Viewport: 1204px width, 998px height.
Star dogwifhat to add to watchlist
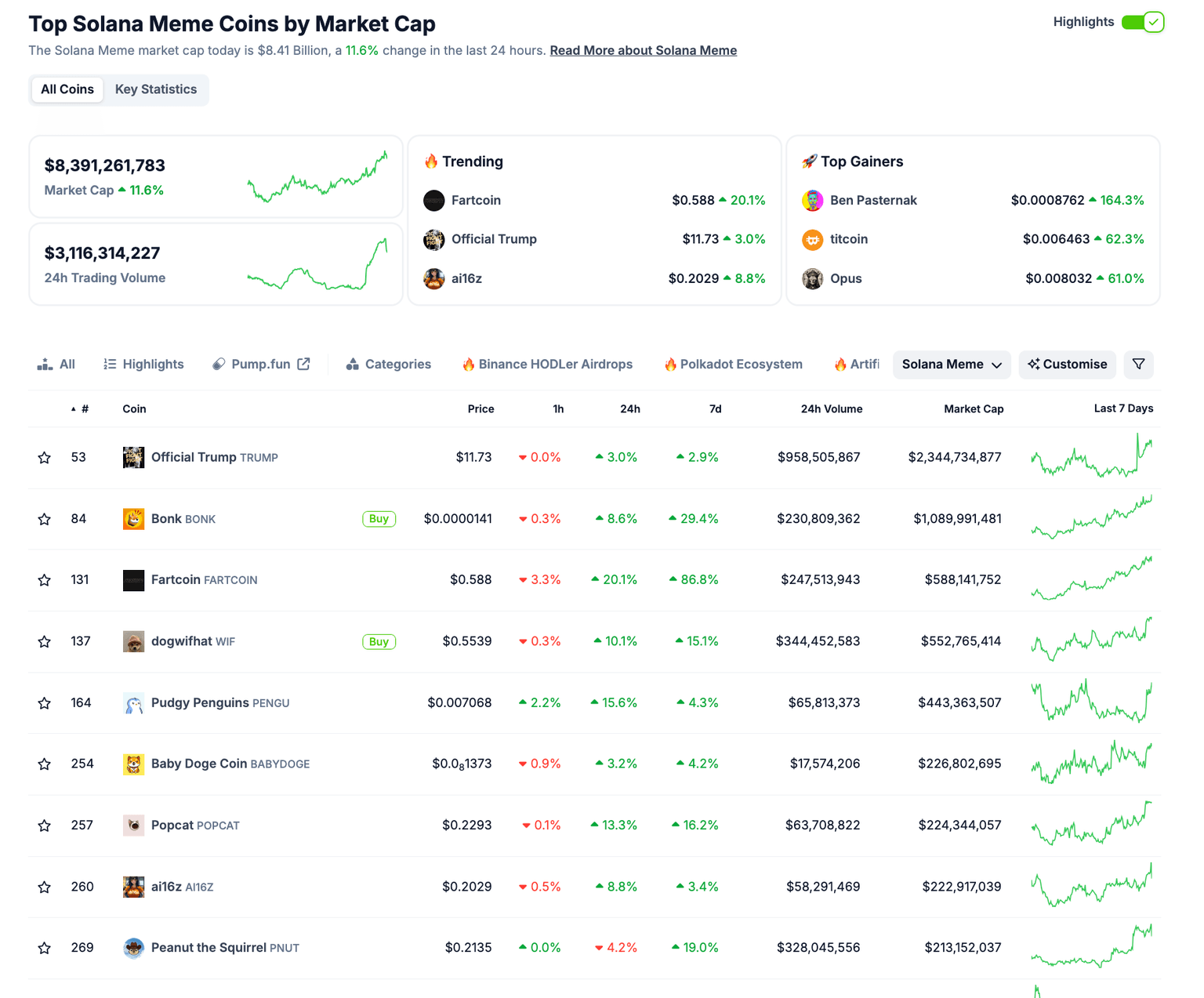[x=45, y=642]
